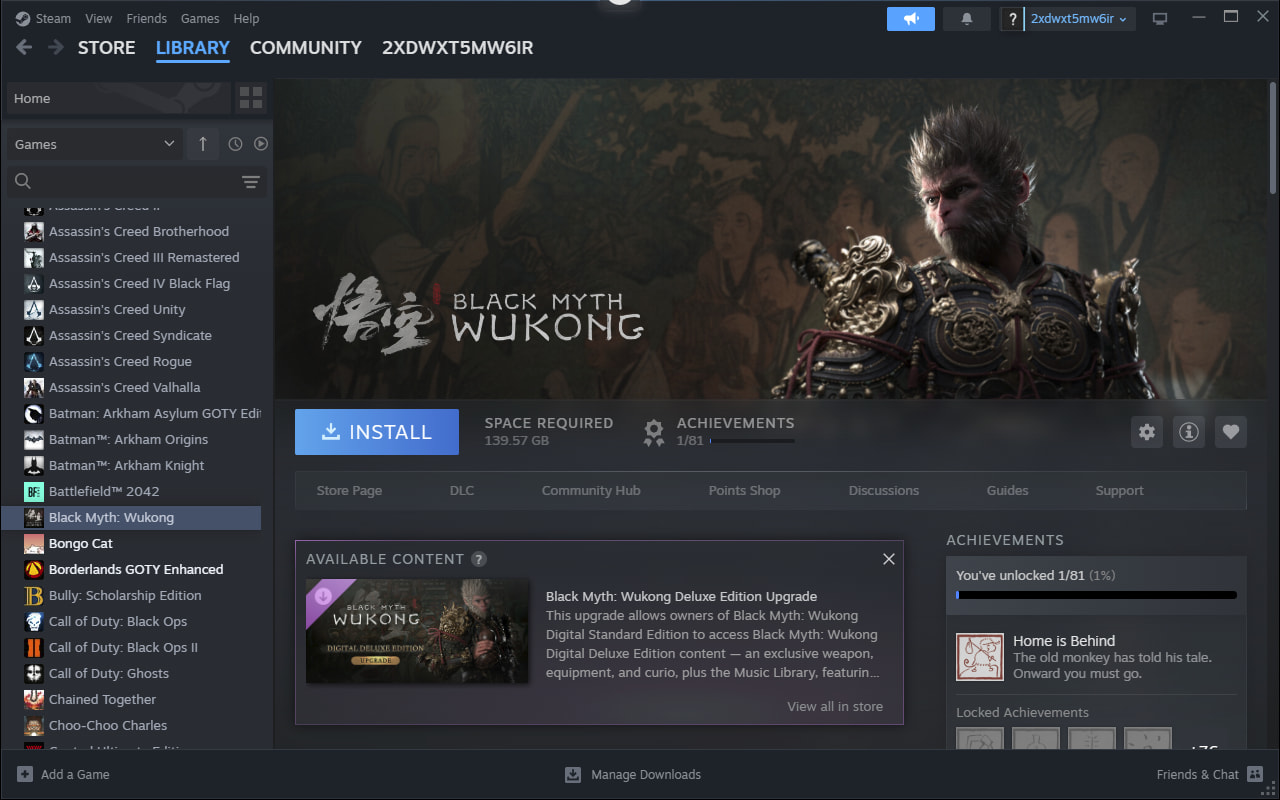
Task: Go to the STORE tab
Action: [107, 47]
